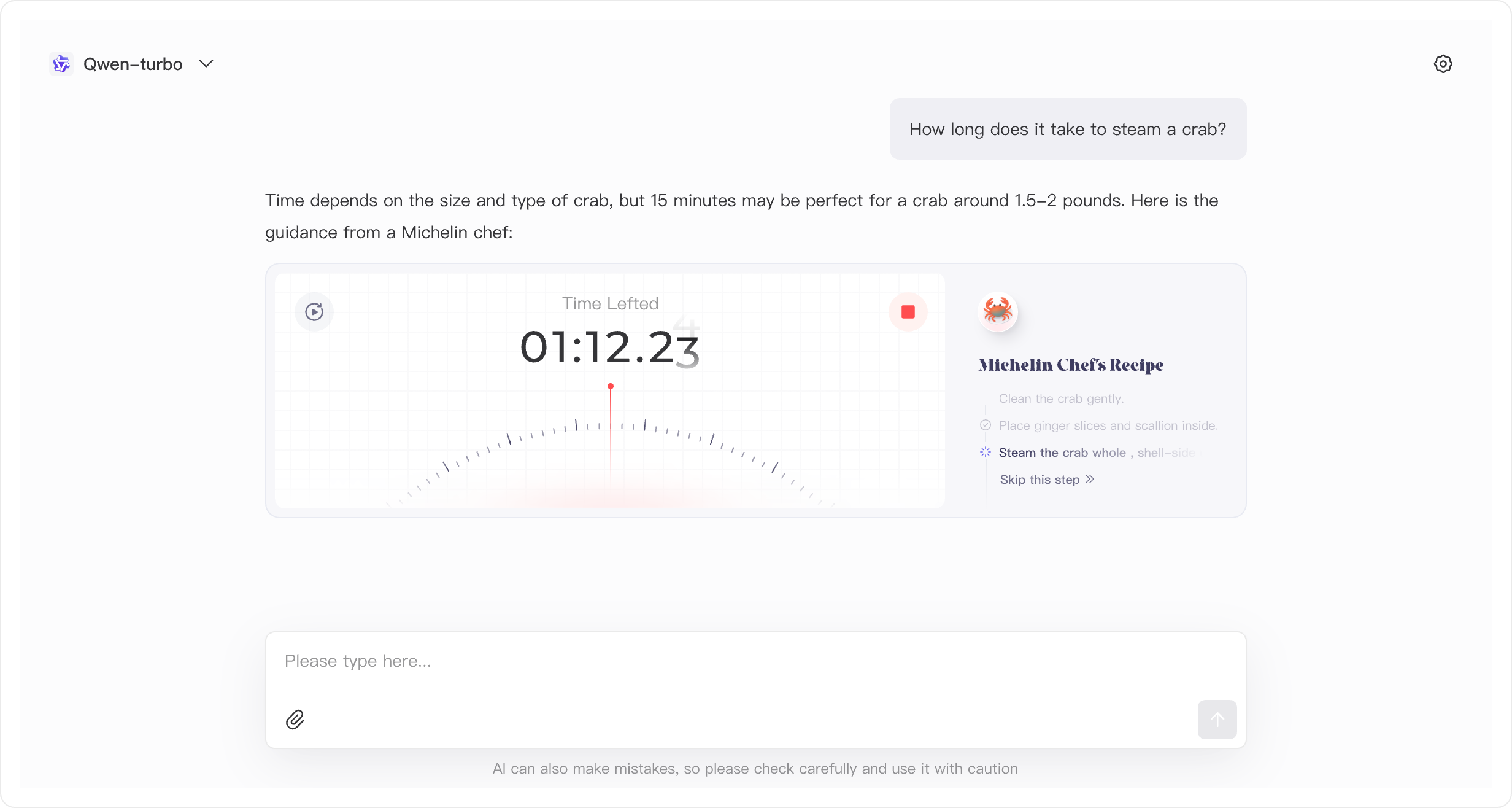Click the 01:12.23 time left readout

click(x=609, y=348)
